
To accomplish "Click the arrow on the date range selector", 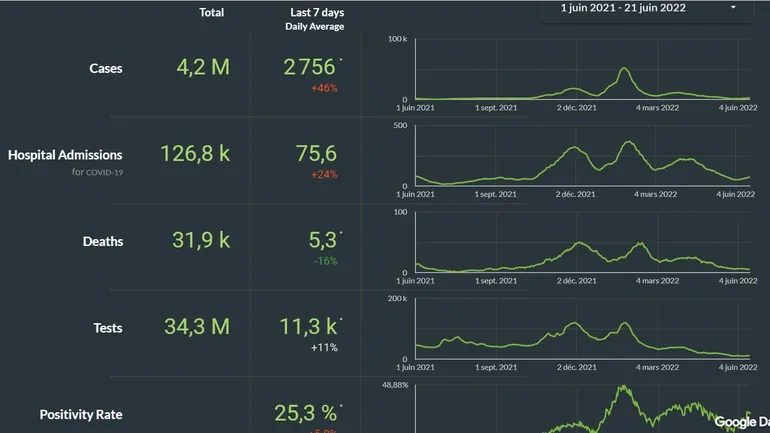I will pos(733,8).
